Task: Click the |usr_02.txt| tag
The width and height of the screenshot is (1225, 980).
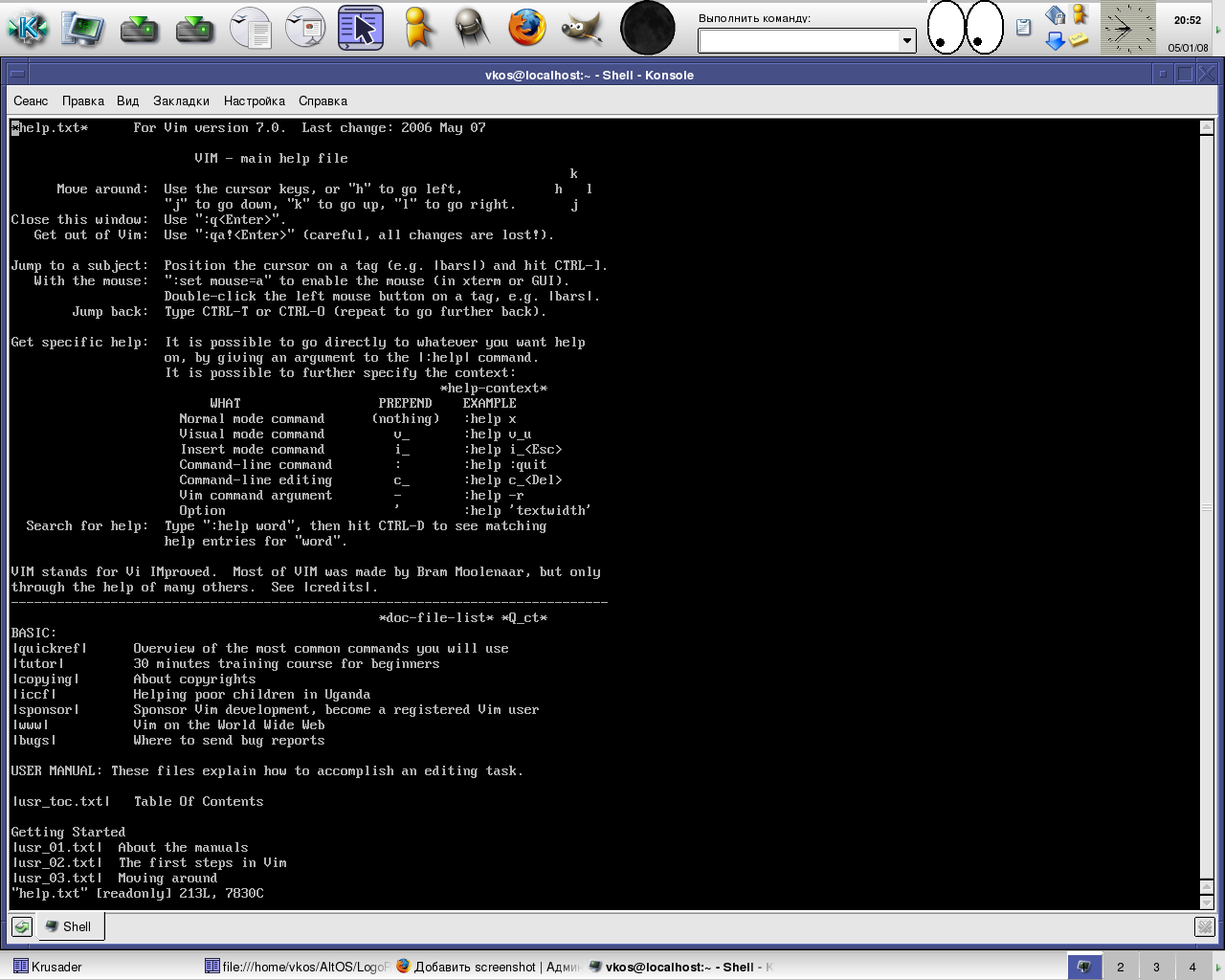Action: [57, 863]
